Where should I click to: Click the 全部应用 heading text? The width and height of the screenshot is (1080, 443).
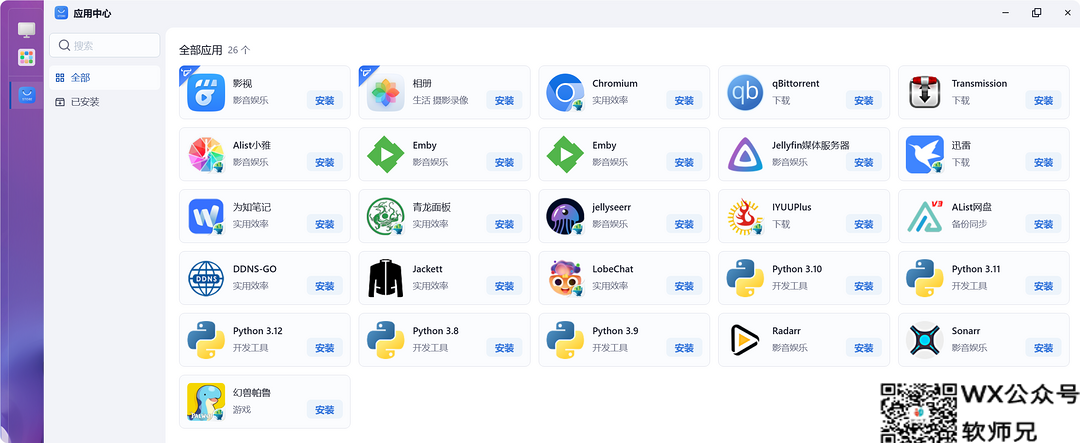[x=200, y=50]
